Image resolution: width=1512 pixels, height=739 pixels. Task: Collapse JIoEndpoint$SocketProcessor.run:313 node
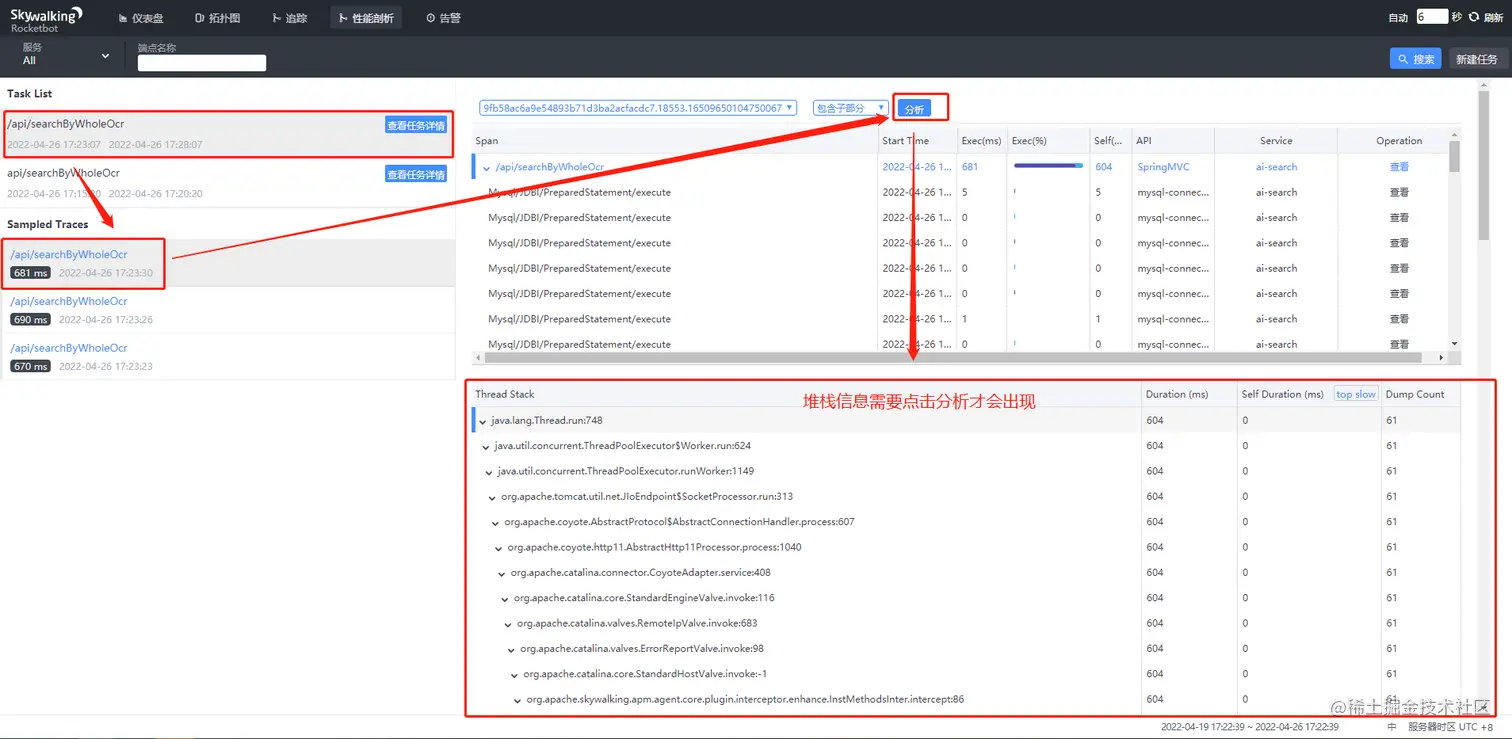[x=493, y=497]
